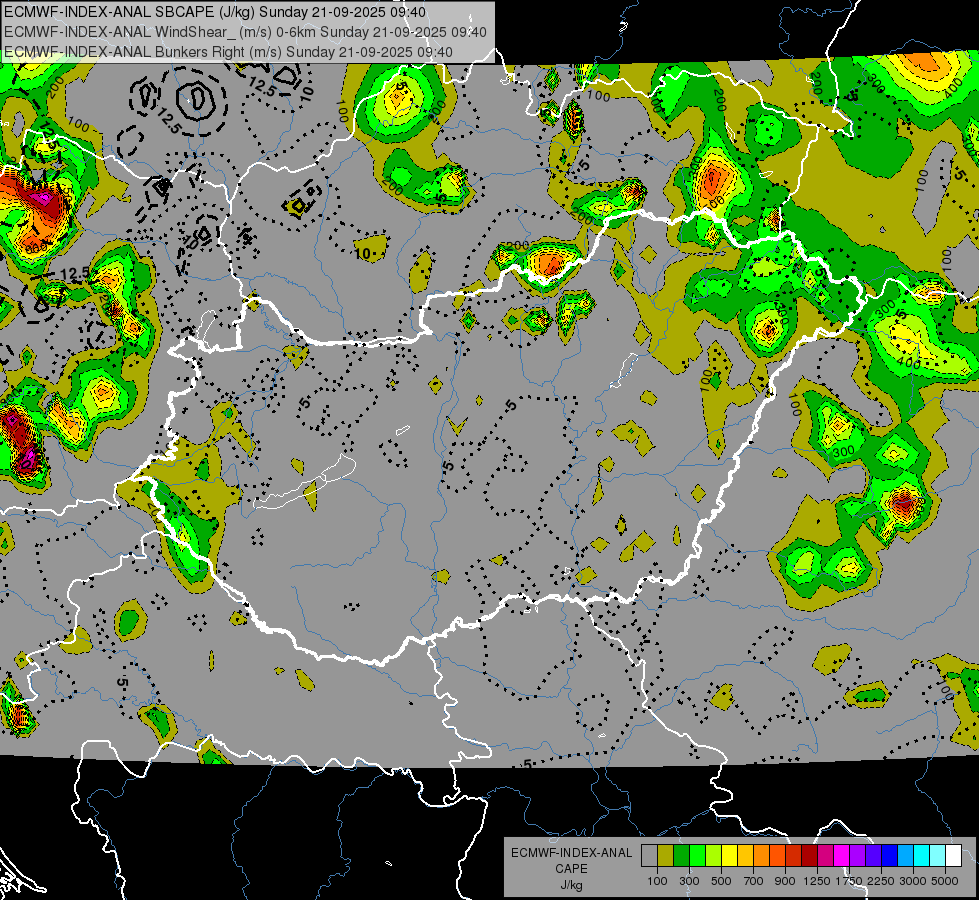This screenshot has height=900, width=979.
Task: Select the magenta legend swatch
Action: (x=842, y=856)
